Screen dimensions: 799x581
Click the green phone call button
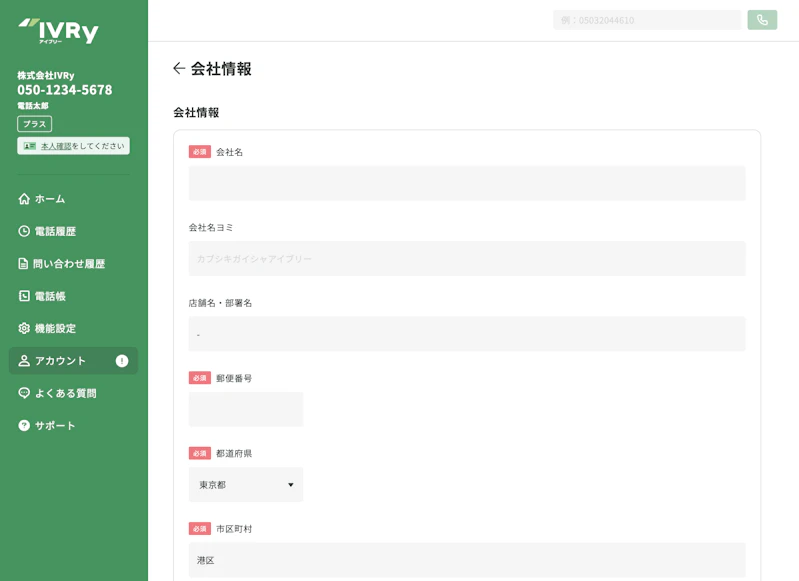click(x=762, y=20)
